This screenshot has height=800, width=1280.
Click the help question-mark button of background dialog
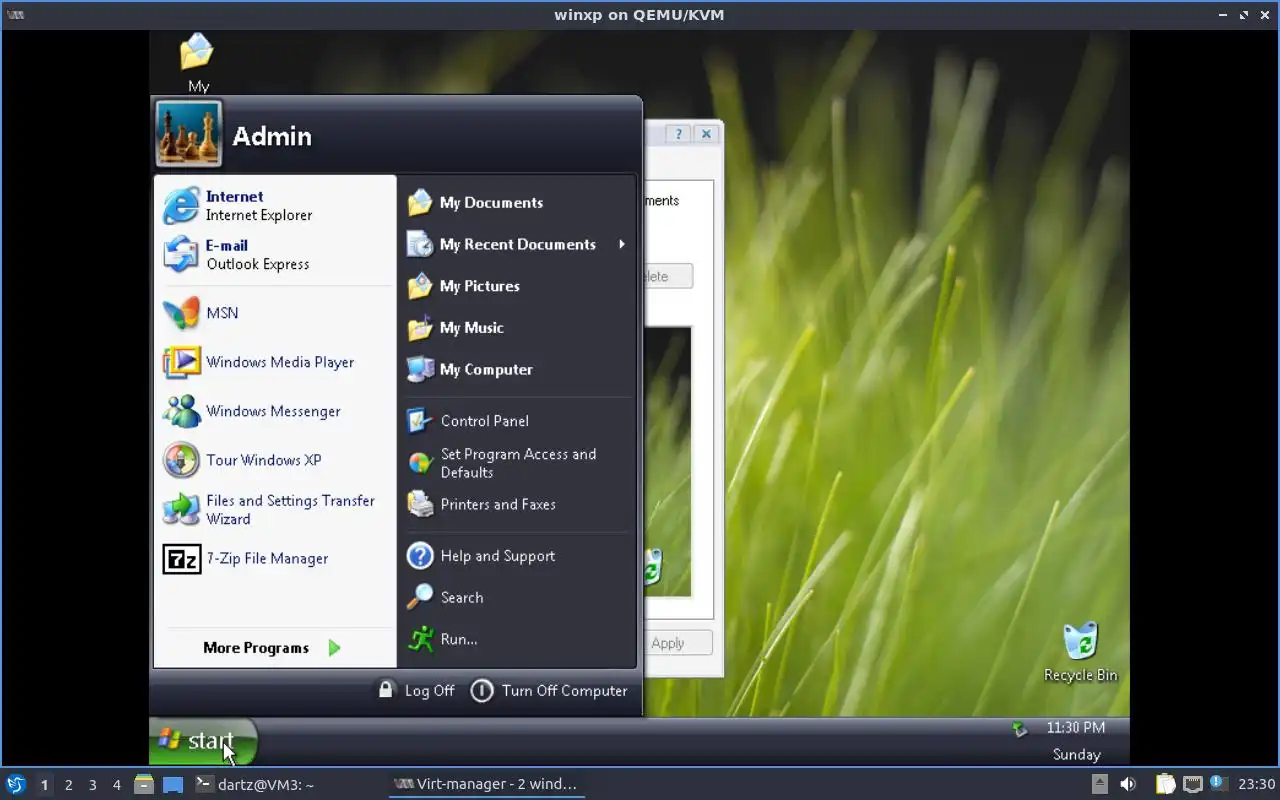point(679,134)
